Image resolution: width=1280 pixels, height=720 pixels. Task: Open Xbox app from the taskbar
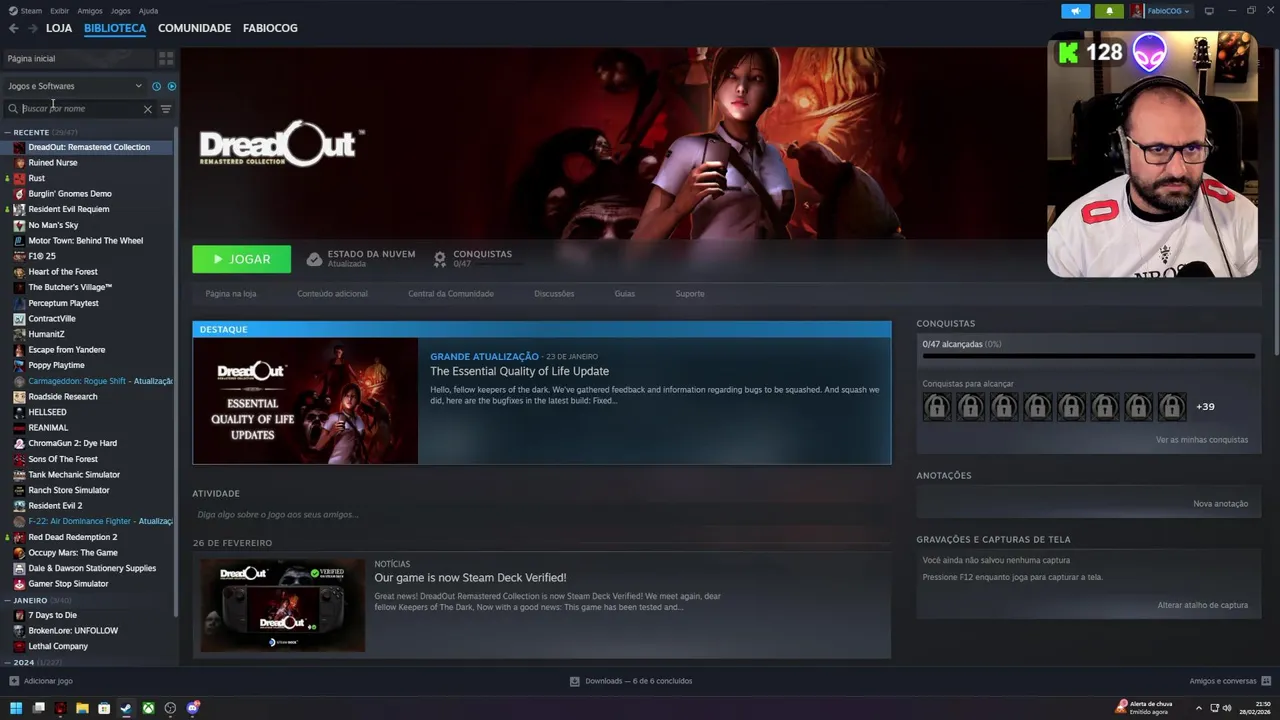148,708
